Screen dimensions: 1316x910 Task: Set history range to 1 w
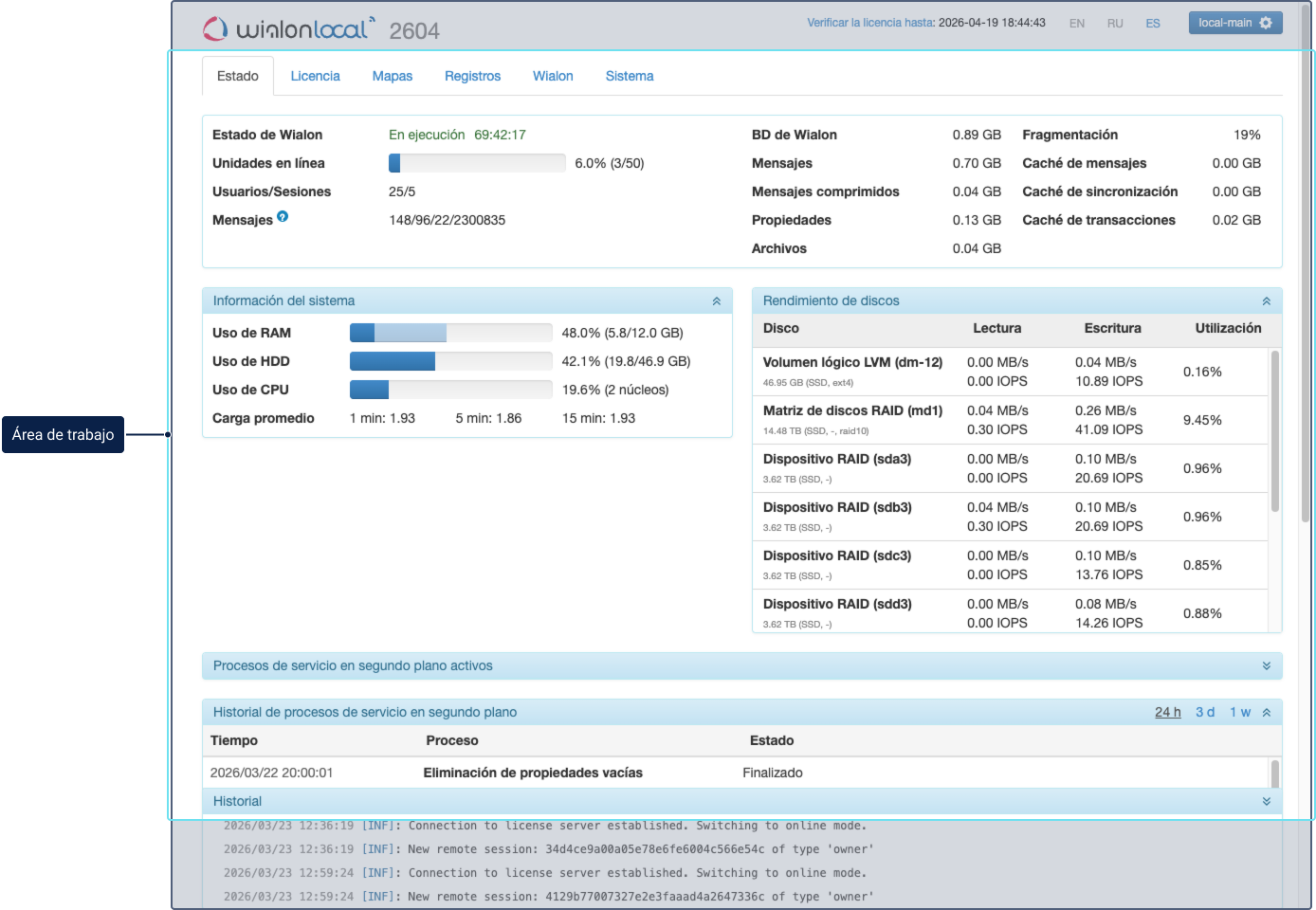pyautogui.click(x=1240, y=713)
